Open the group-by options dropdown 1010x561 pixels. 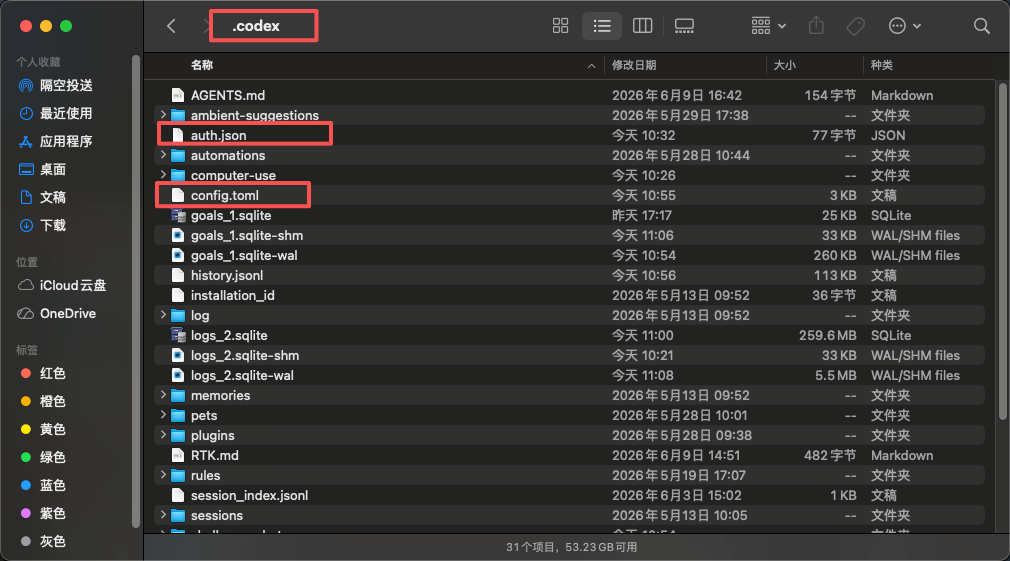point(768,26)
